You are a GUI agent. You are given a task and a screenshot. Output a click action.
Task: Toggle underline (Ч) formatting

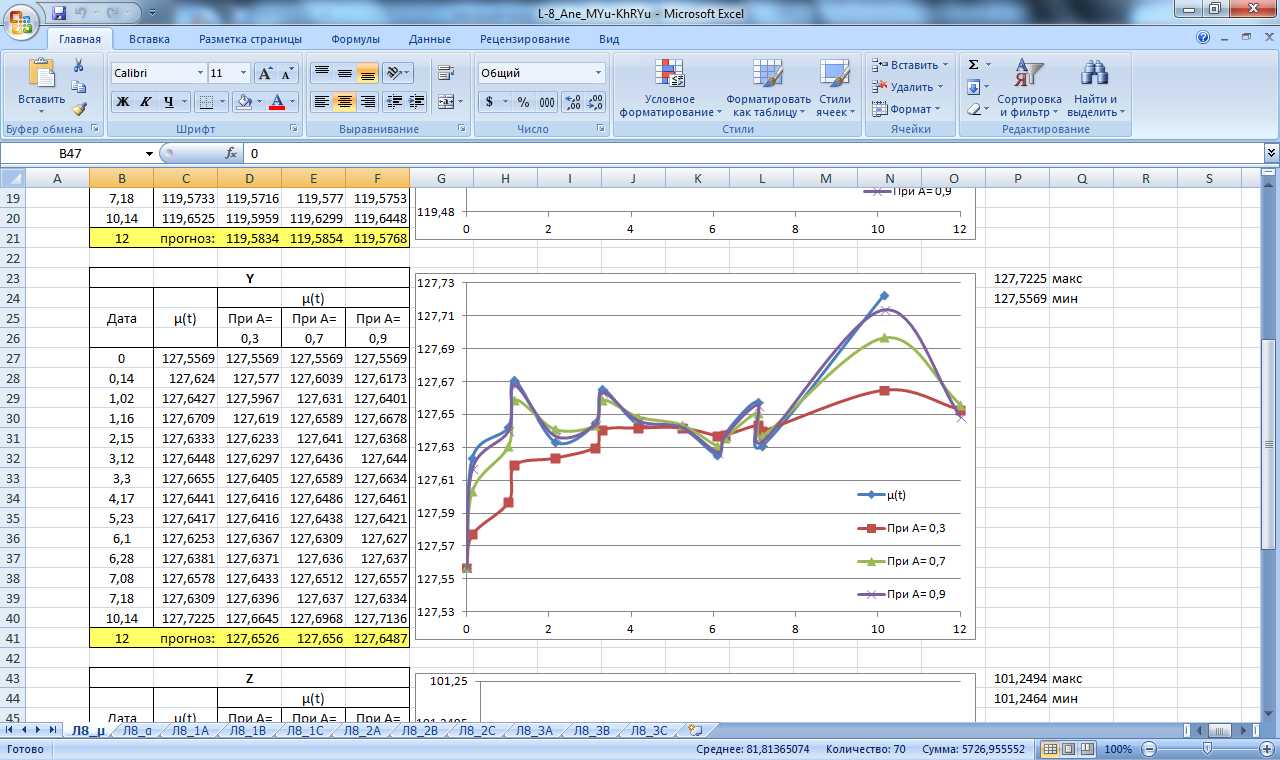[169, 101]
